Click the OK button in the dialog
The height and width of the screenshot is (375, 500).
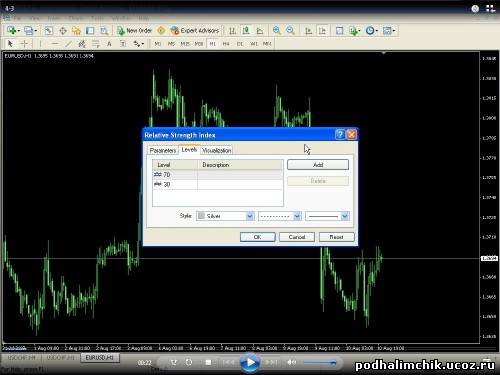point(258,237)
